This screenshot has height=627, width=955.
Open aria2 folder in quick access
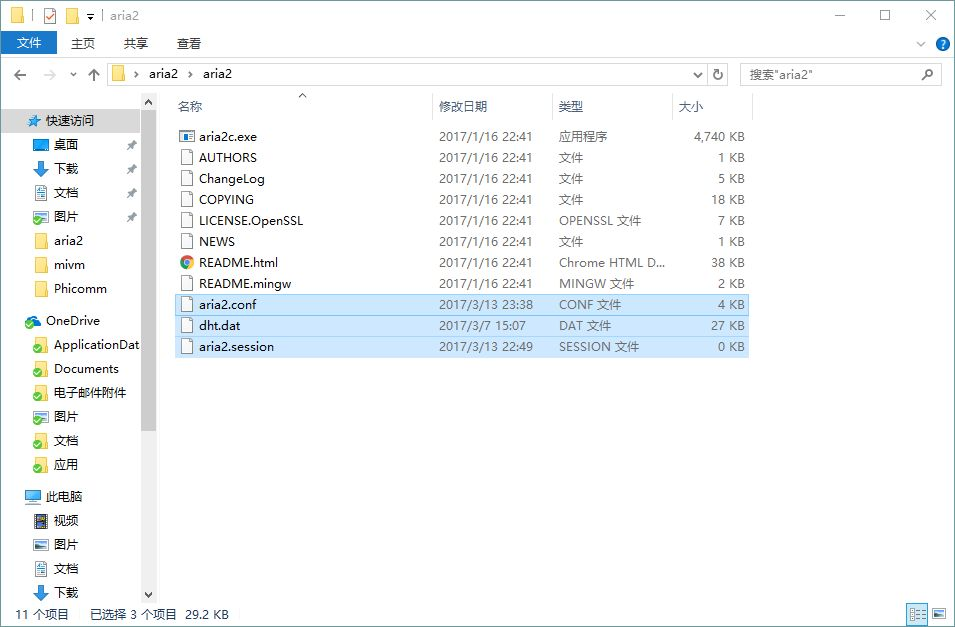coord(58,241)
